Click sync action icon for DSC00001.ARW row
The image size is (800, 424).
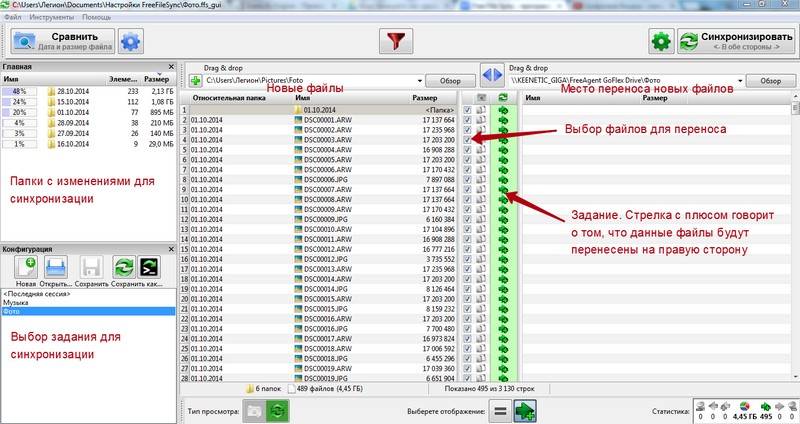[x=503, y=120]
